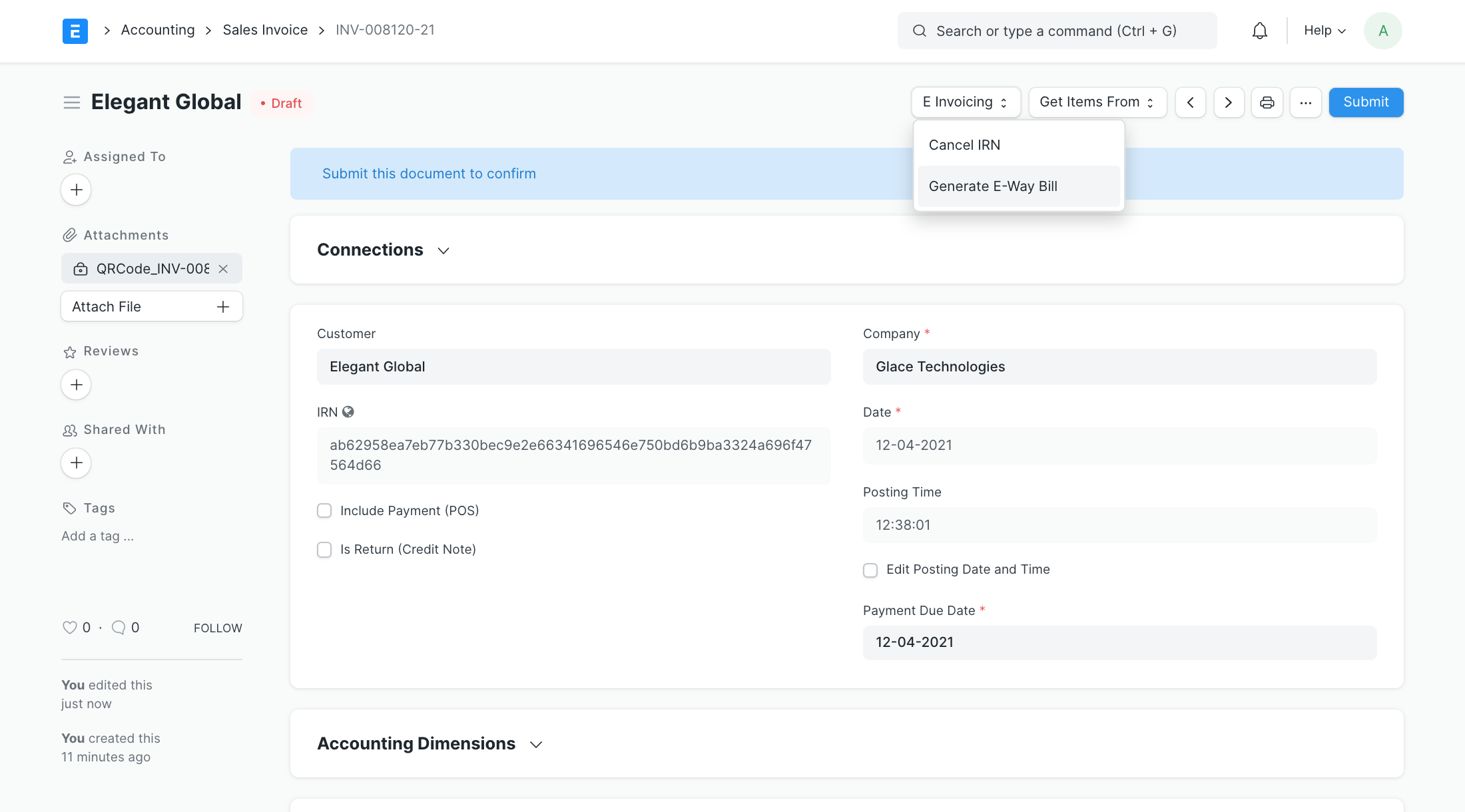
Task: Remove the QRCode attachment
Action: (x=224, y=269)
